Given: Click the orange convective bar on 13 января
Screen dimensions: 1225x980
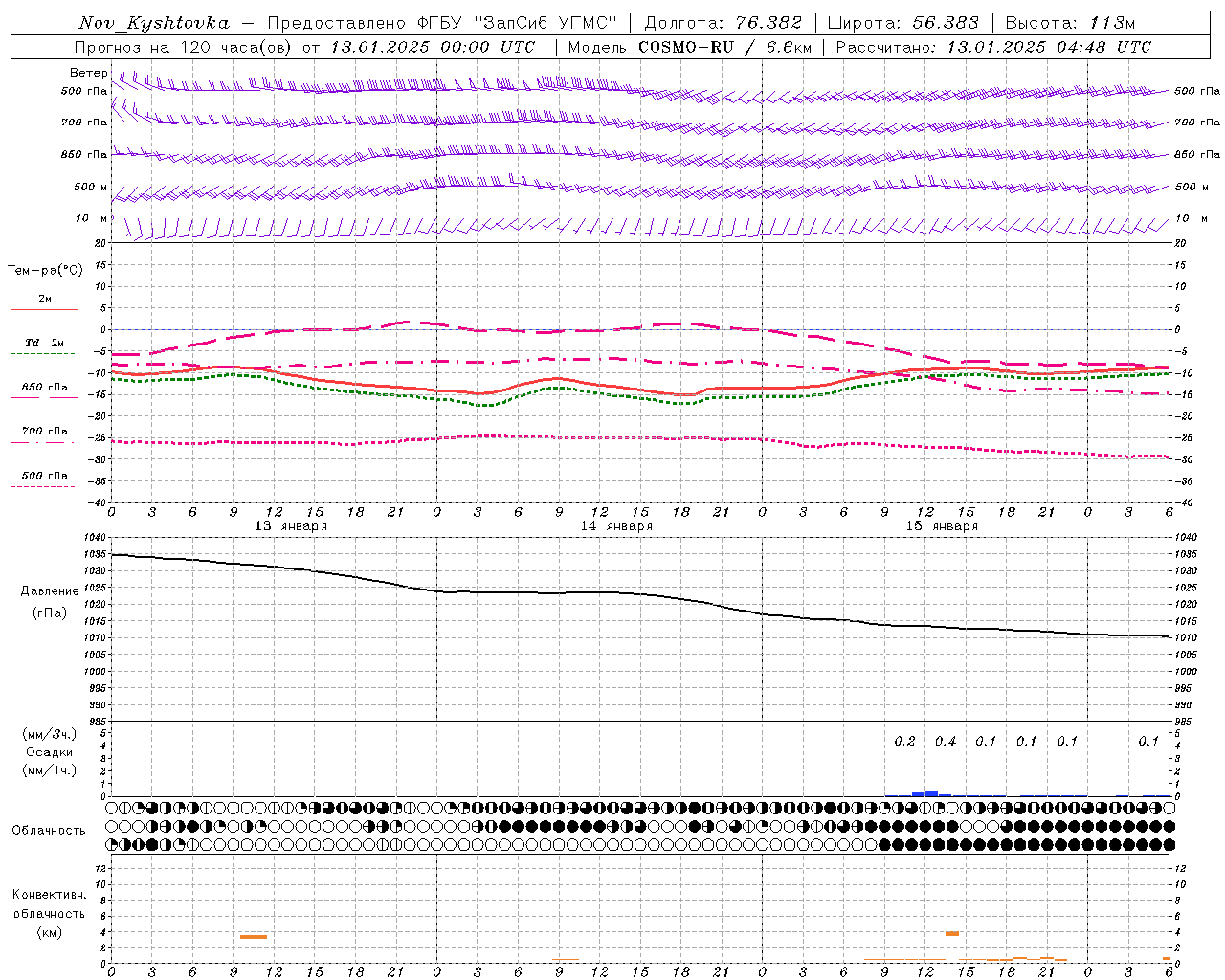Looking at the screenshot, I should (x=254, y=937).
